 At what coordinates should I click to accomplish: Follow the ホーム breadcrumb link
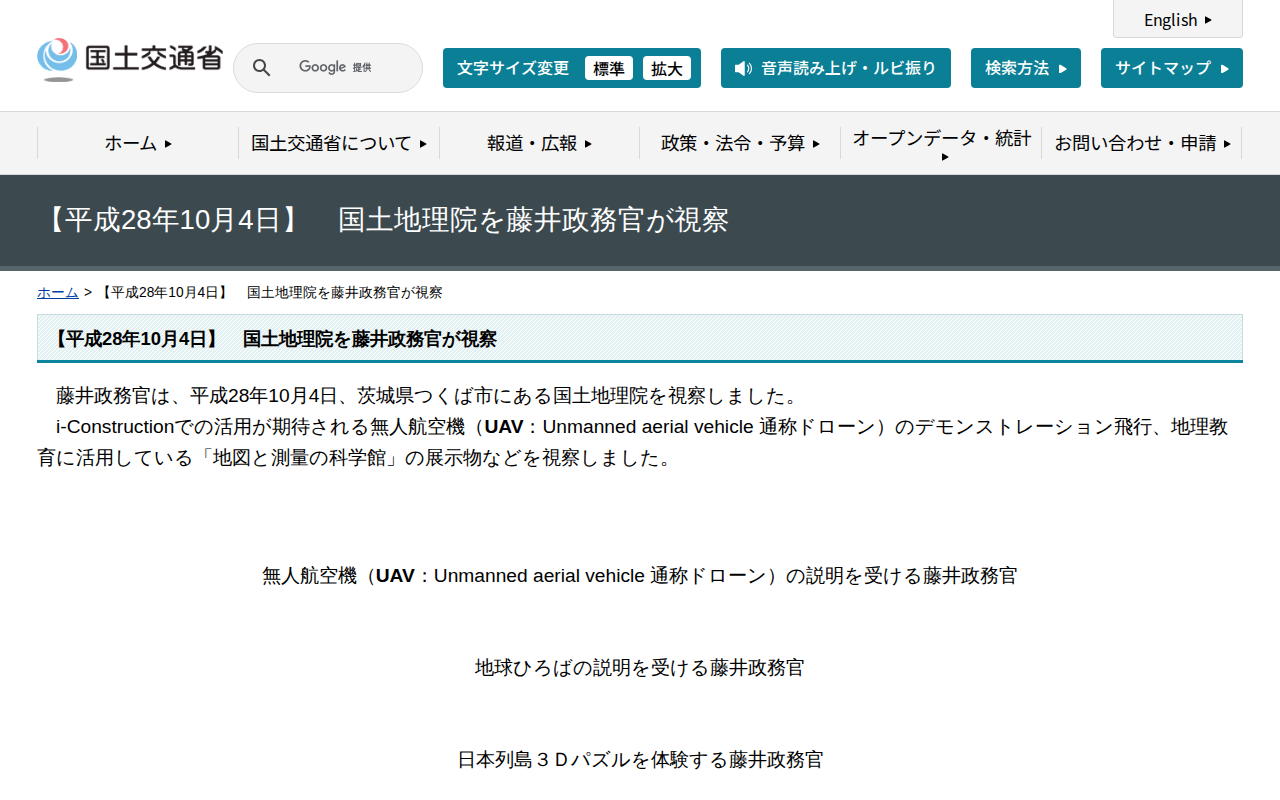(57, 292)
